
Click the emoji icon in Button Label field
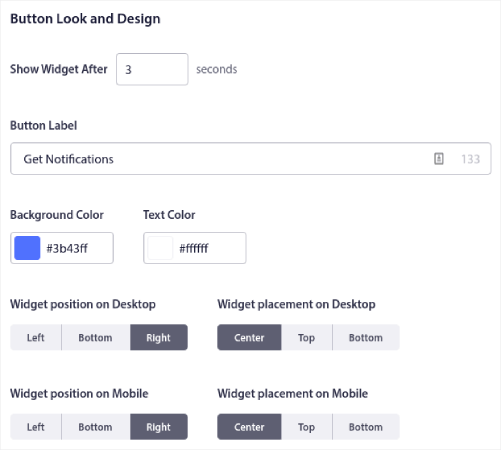[439, 159]
